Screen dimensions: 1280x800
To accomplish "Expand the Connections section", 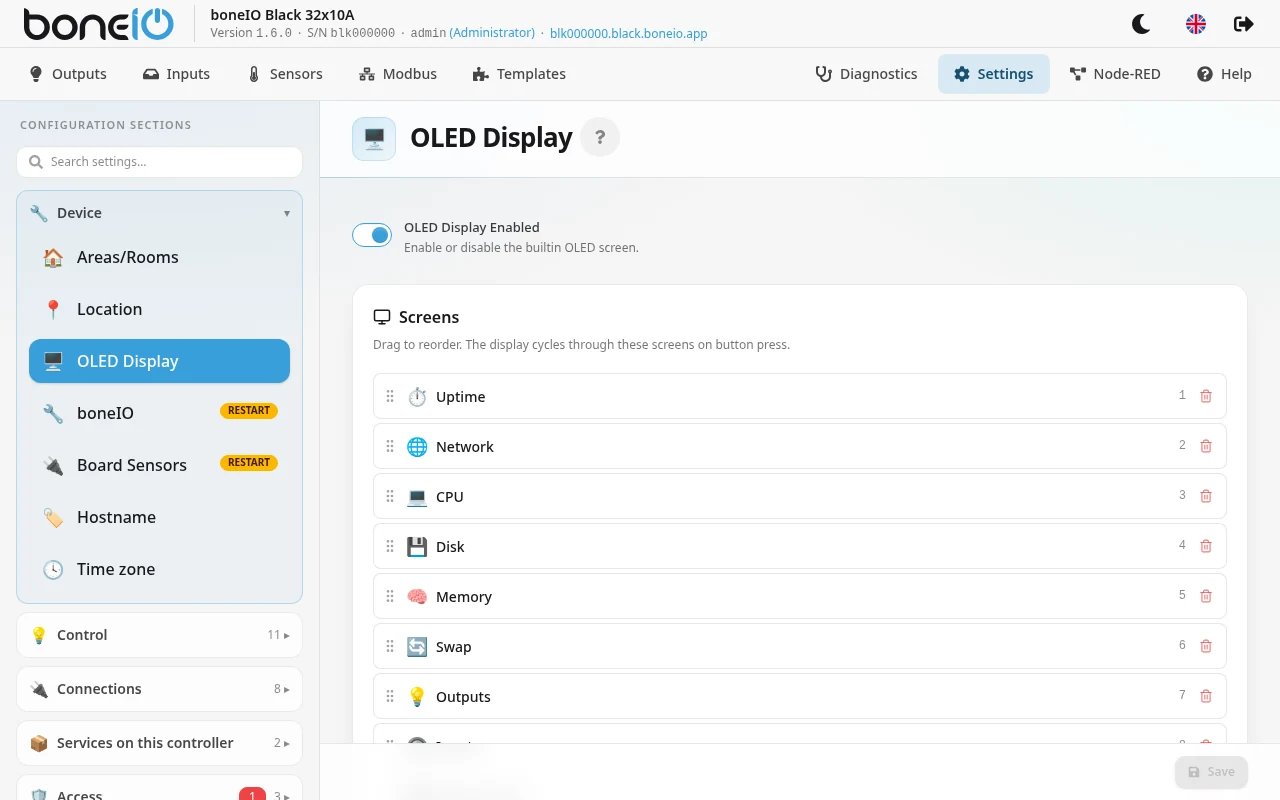I will click(x=159, y=689).
